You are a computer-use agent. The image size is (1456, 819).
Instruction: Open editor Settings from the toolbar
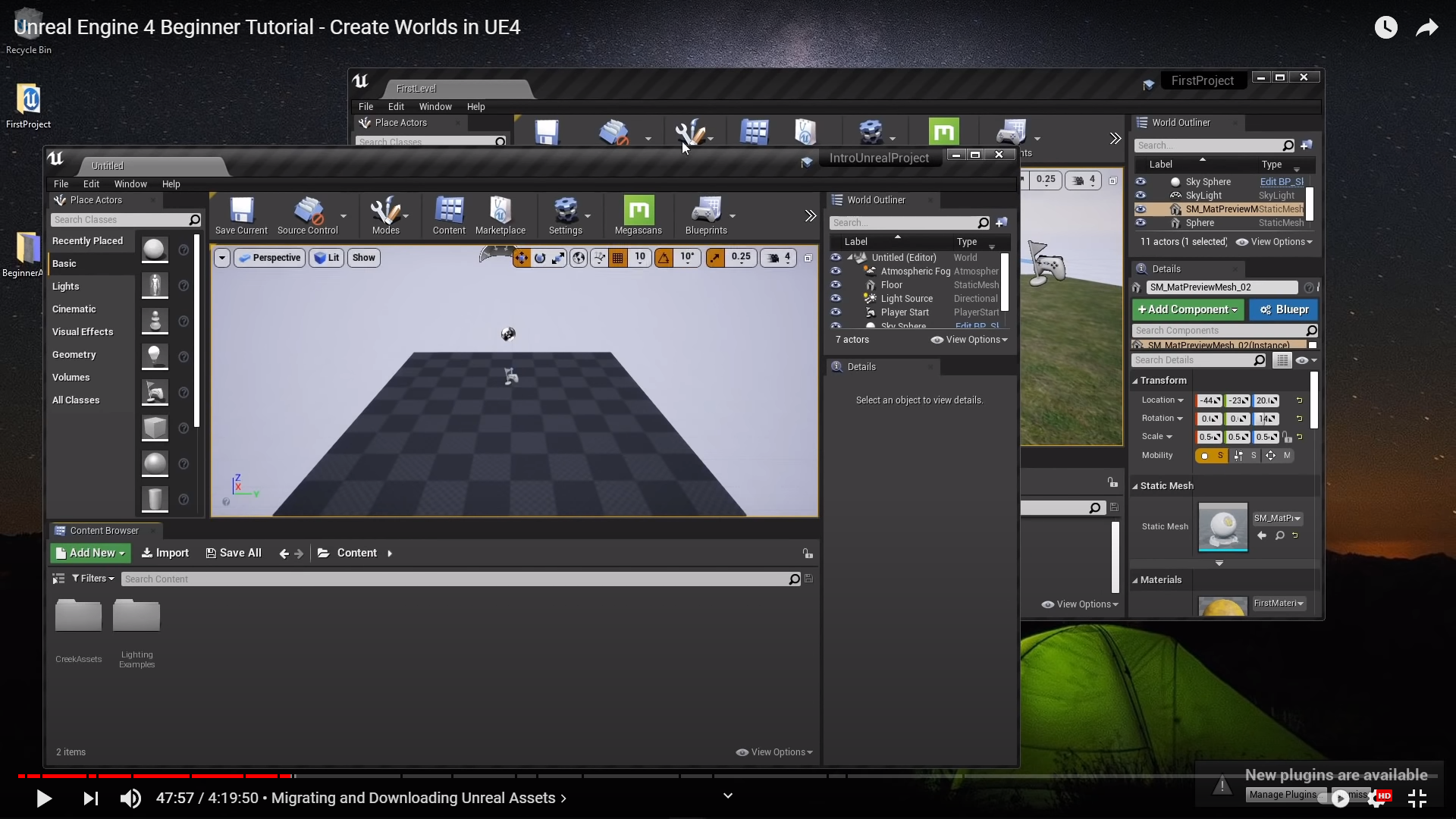pos(565,212)
